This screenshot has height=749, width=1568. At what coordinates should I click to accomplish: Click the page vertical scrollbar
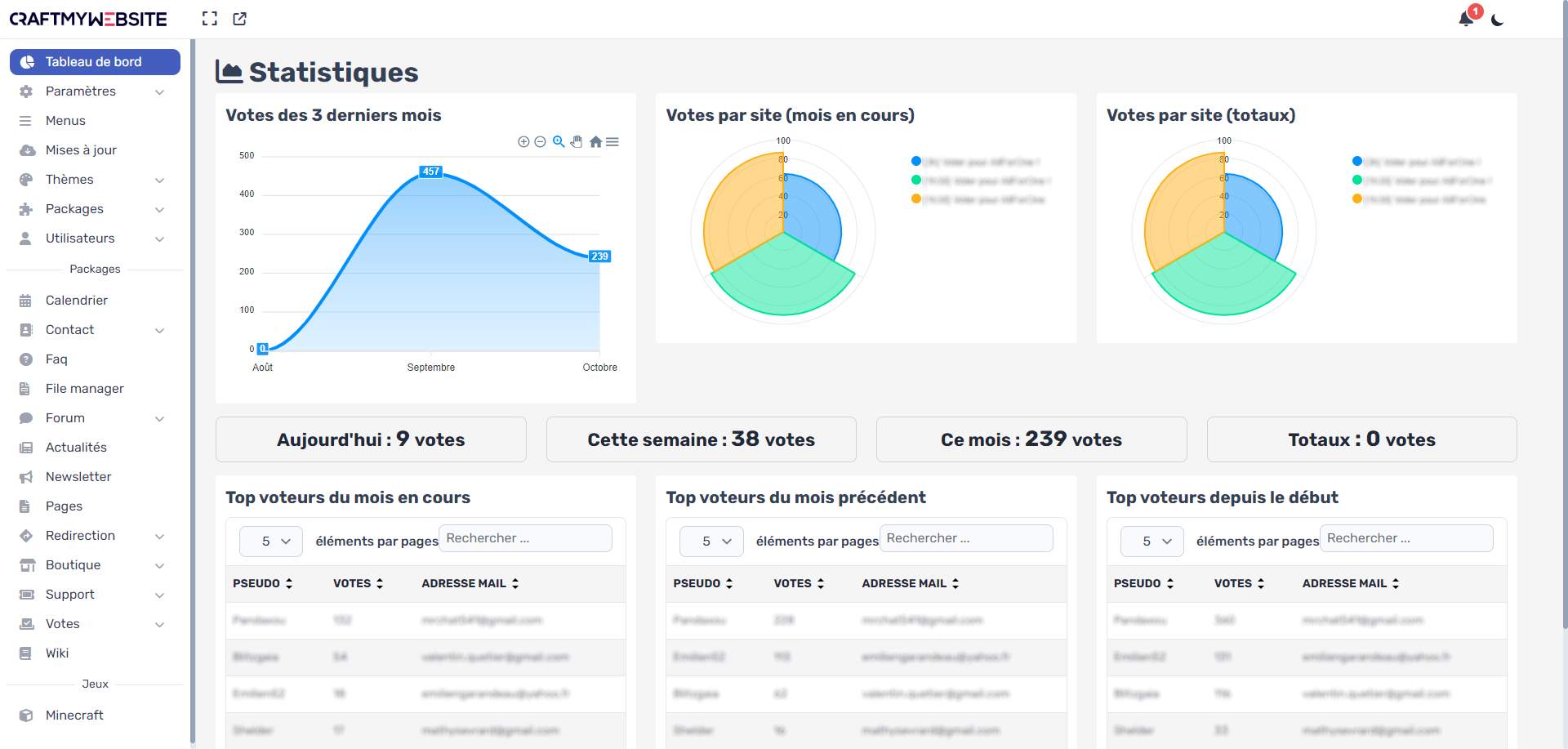click(1565, 314)
